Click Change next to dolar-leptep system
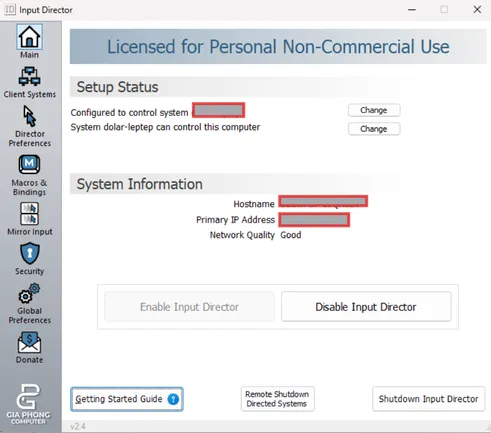The image size is (491, 433). coord(374,129)
